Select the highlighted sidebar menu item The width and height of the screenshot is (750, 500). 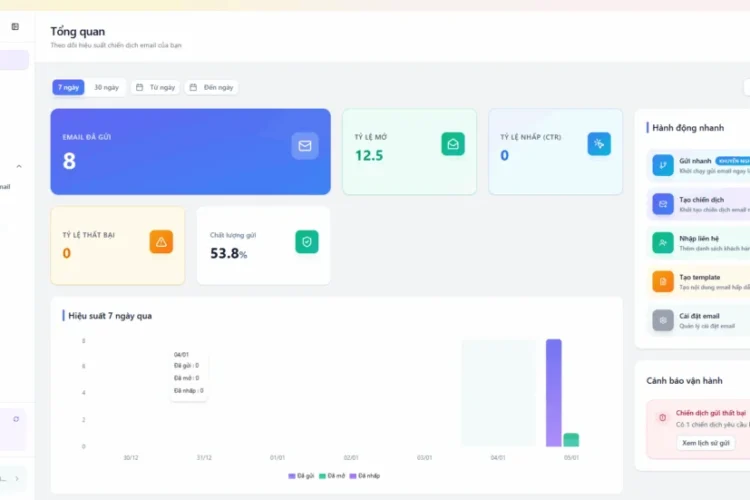[14, 60]
